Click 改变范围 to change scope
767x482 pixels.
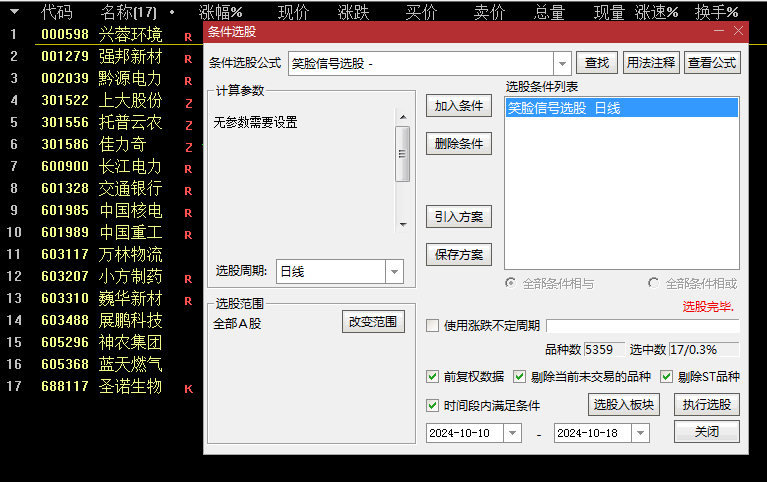[373, 322]
